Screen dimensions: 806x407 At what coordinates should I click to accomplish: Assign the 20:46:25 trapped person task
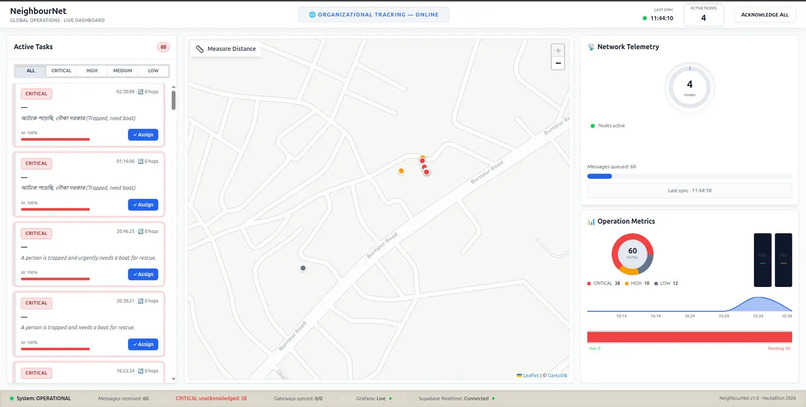143,274
